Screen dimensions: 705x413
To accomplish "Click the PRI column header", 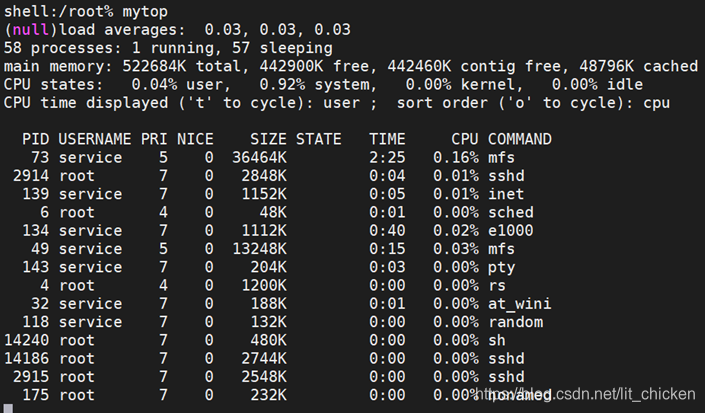I will [154, 139].
